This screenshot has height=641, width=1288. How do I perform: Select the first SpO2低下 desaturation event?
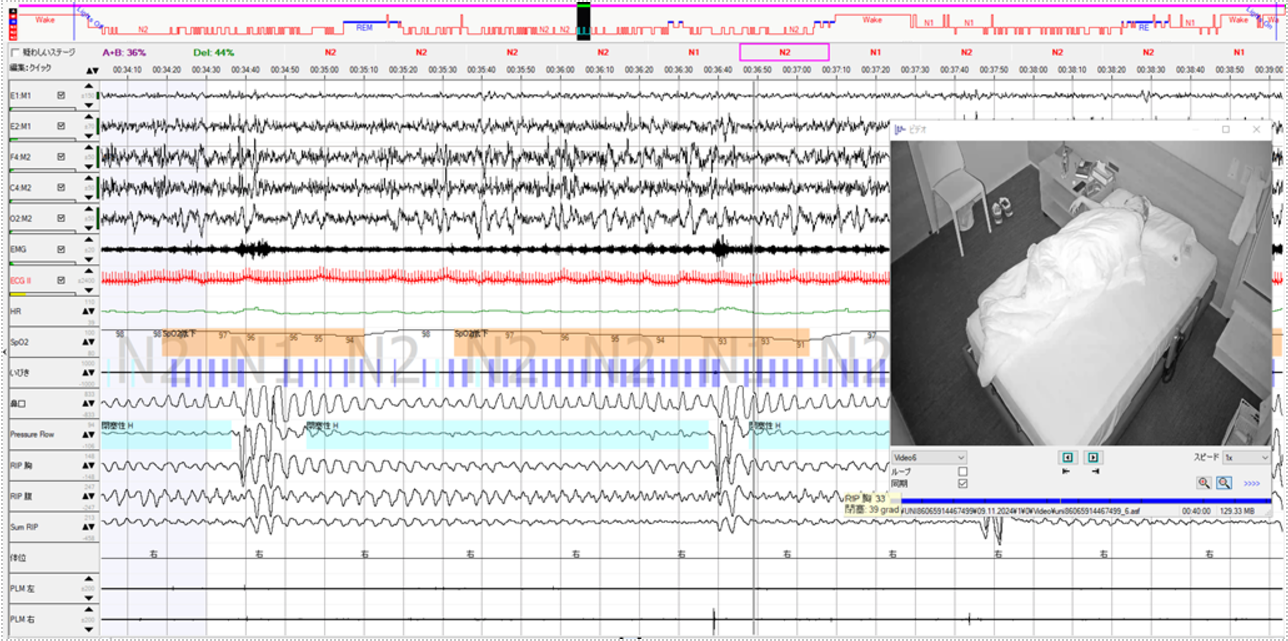coord(262,341)
